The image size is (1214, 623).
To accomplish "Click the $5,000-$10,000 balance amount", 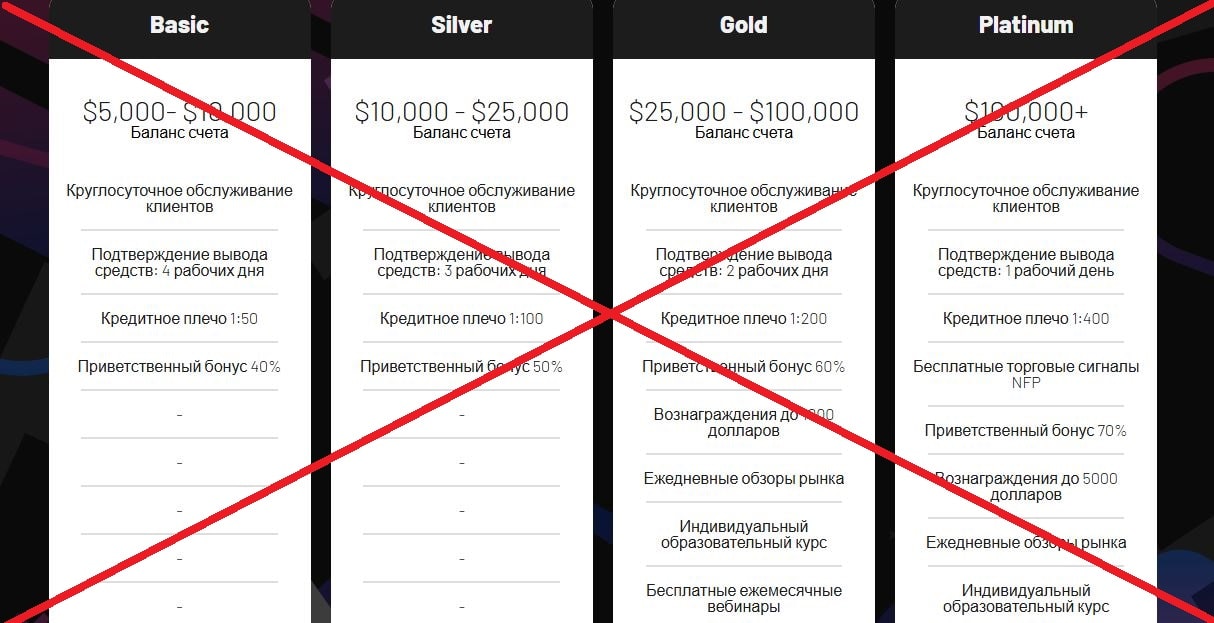I will [179, 111].
